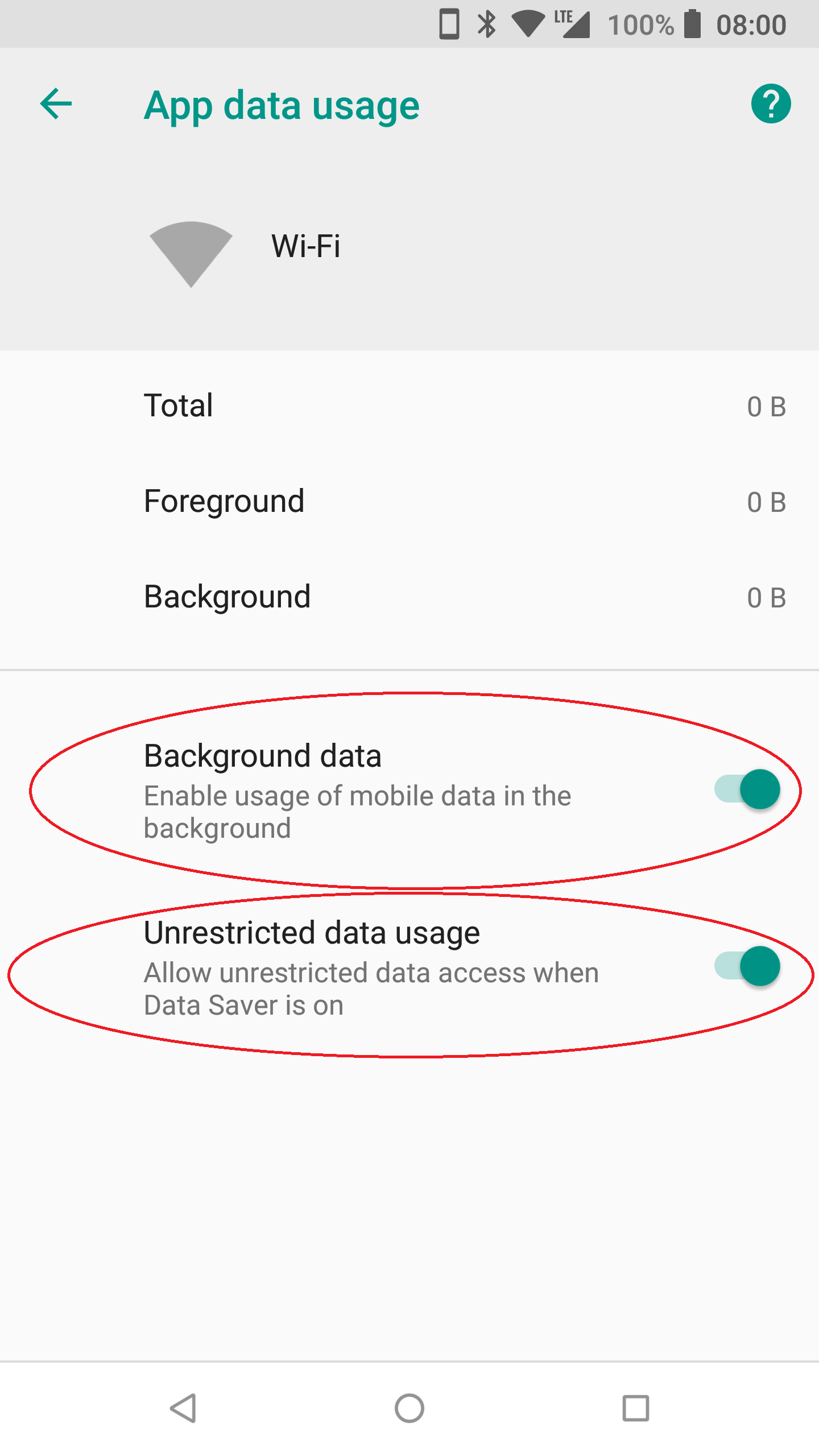The height and width of the screenshot is (1456, 819).
Task: Tap the Wi-Fi status bar indicator
Action: pos(528,24)
